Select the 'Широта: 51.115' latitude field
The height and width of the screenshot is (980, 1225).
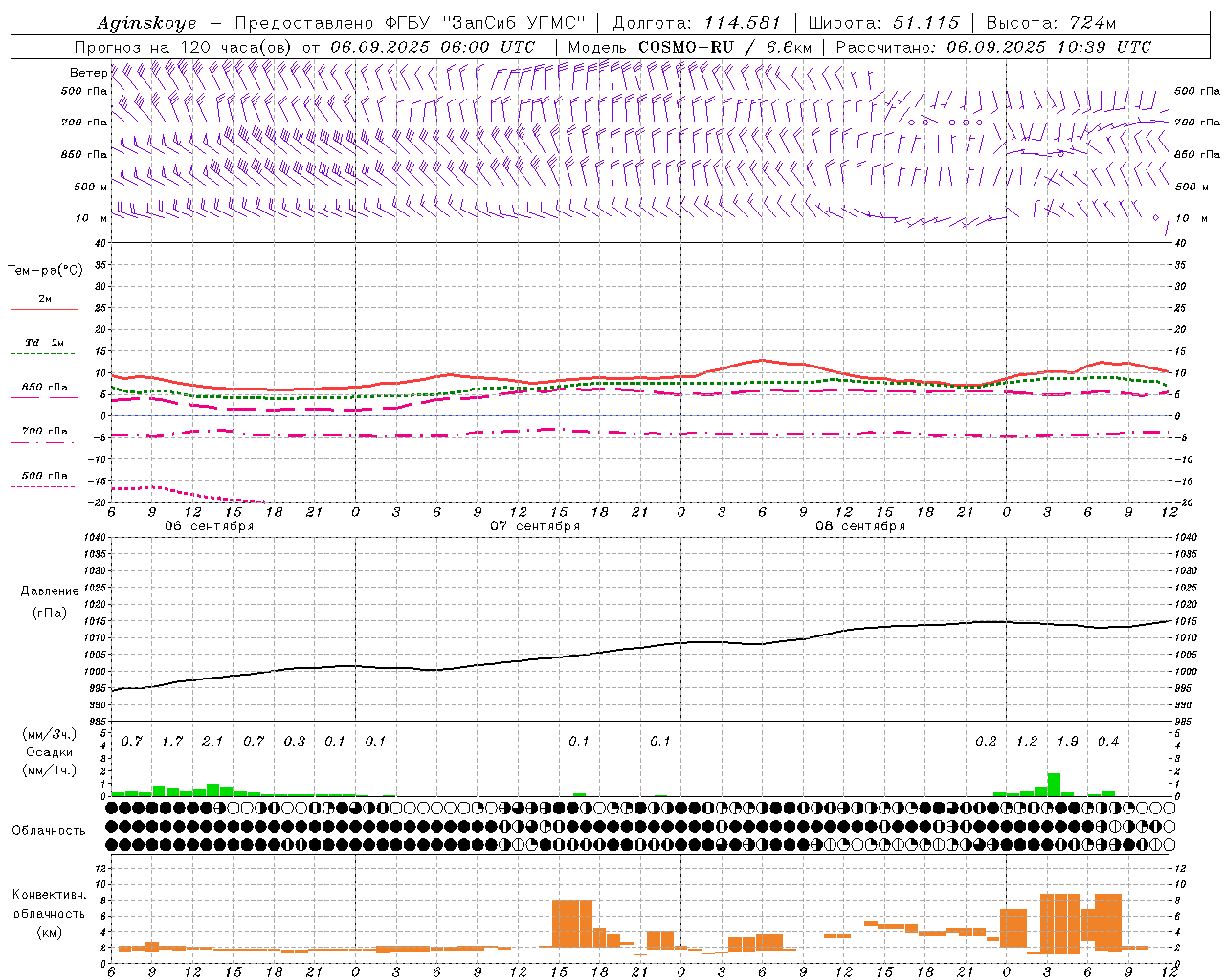883,23
